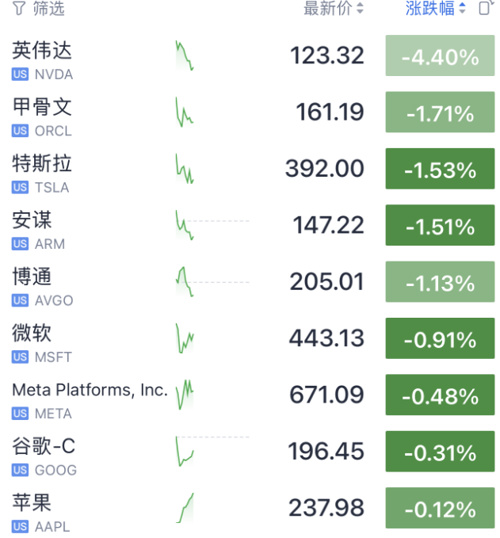Open the TSLA mini price chart
This screenshot has width=500, height=538.
[x=185, y=168]
